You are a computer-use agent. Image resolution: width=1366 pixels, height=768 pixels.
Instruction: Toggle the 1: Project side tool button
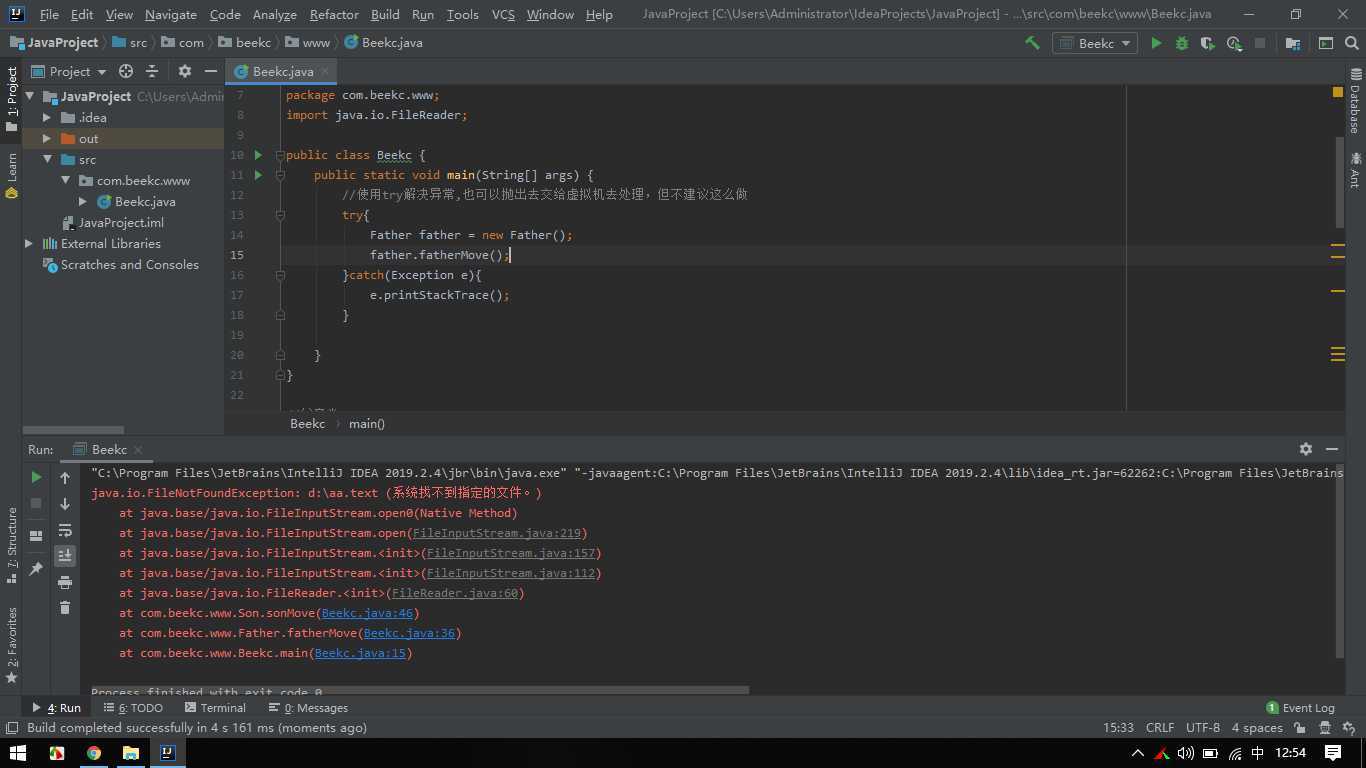tap(11, 99)
